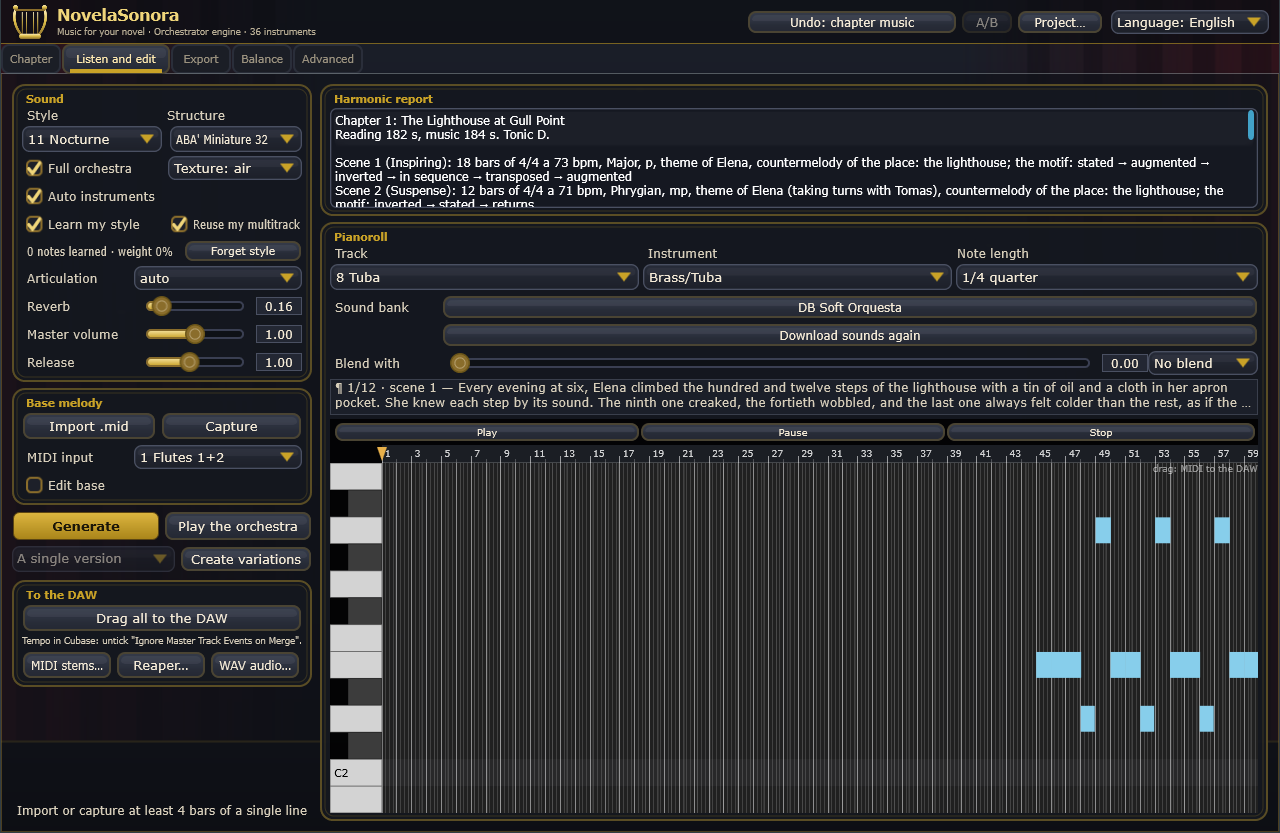Open the Advanced tab

(x=328, y=59)
